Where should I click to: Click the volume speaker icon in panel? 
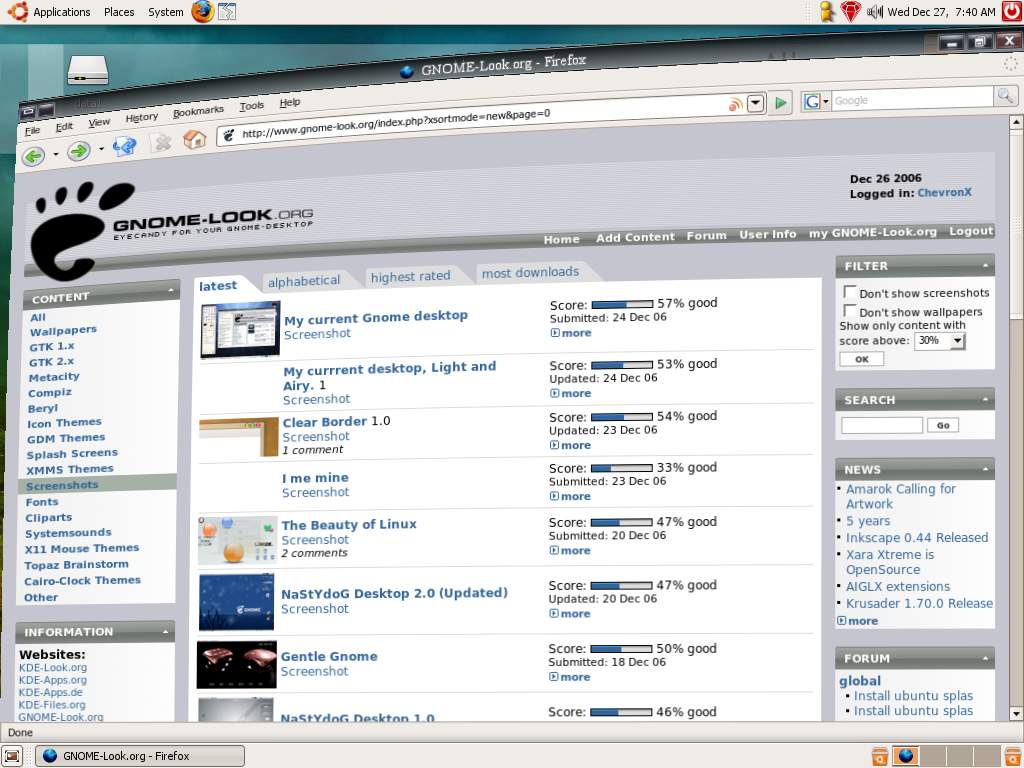point(874,12)
